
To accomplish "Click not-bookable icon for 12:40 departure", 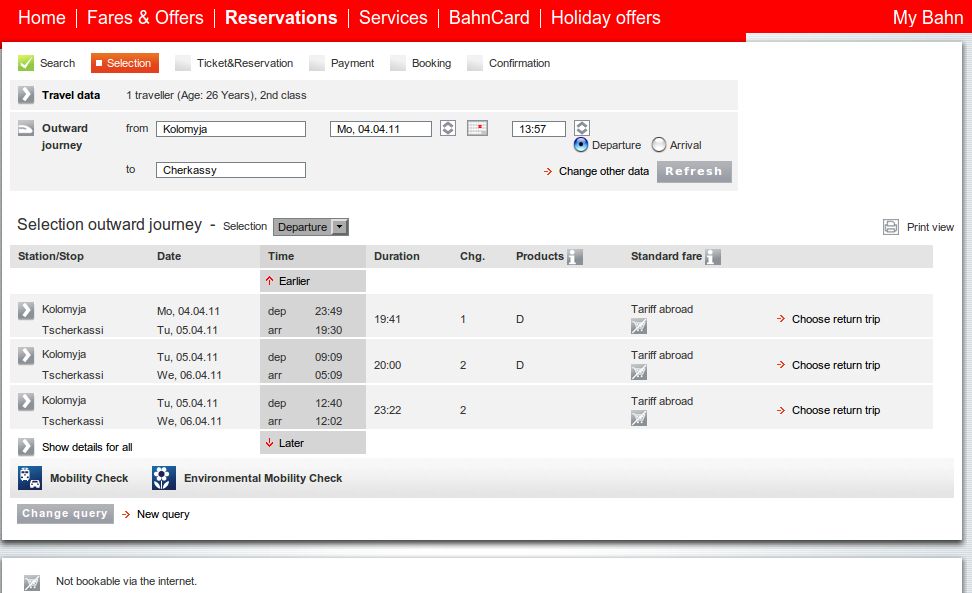I will click(638, 418).
